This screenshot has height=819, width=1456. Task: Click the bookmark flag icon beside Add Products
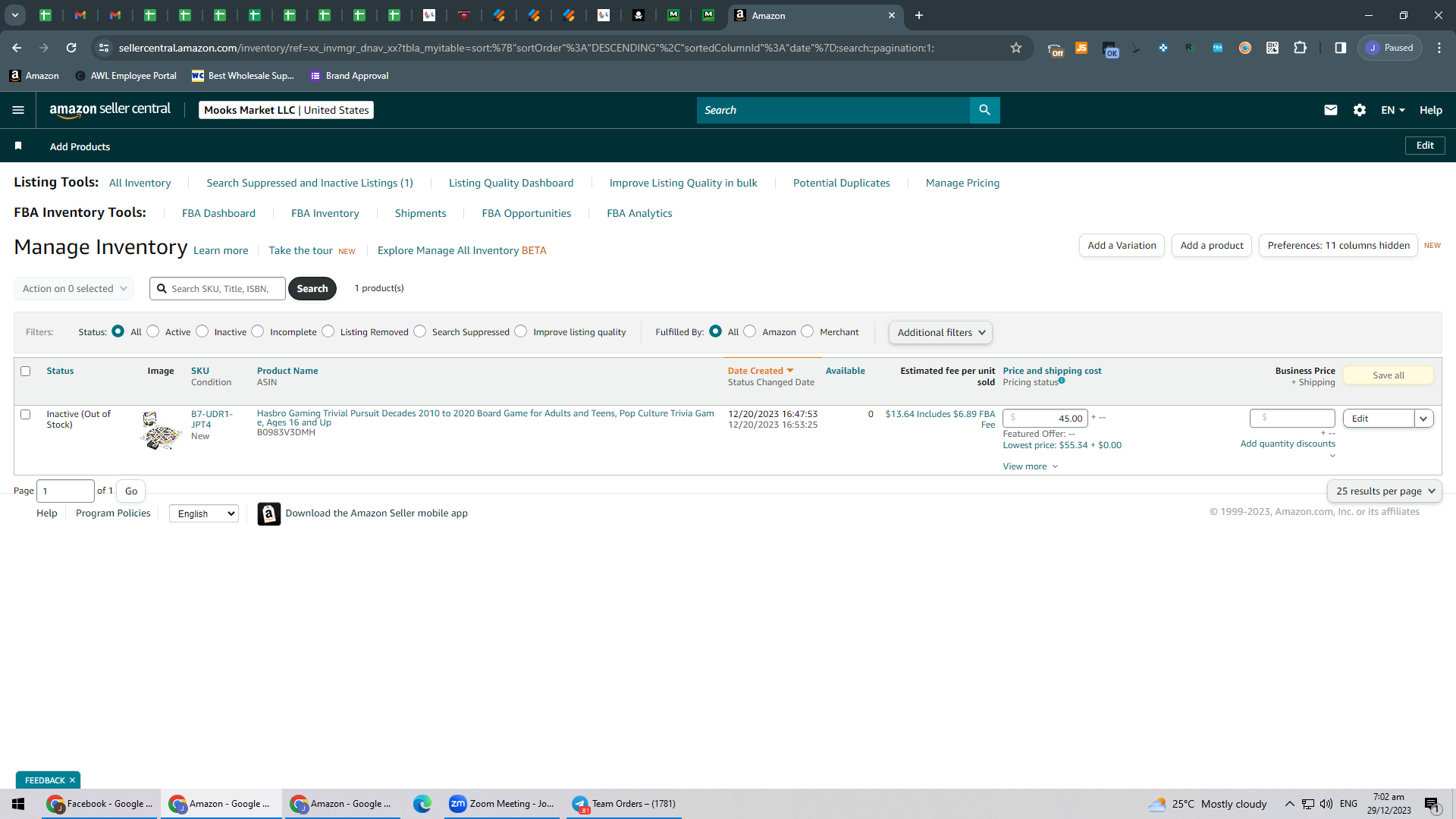pyautogui.click(x=18, y=146)
